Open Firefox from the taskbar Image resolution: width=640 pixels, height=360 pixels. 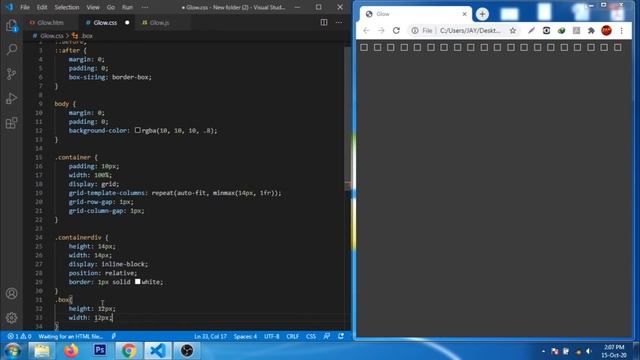(71, 351)
